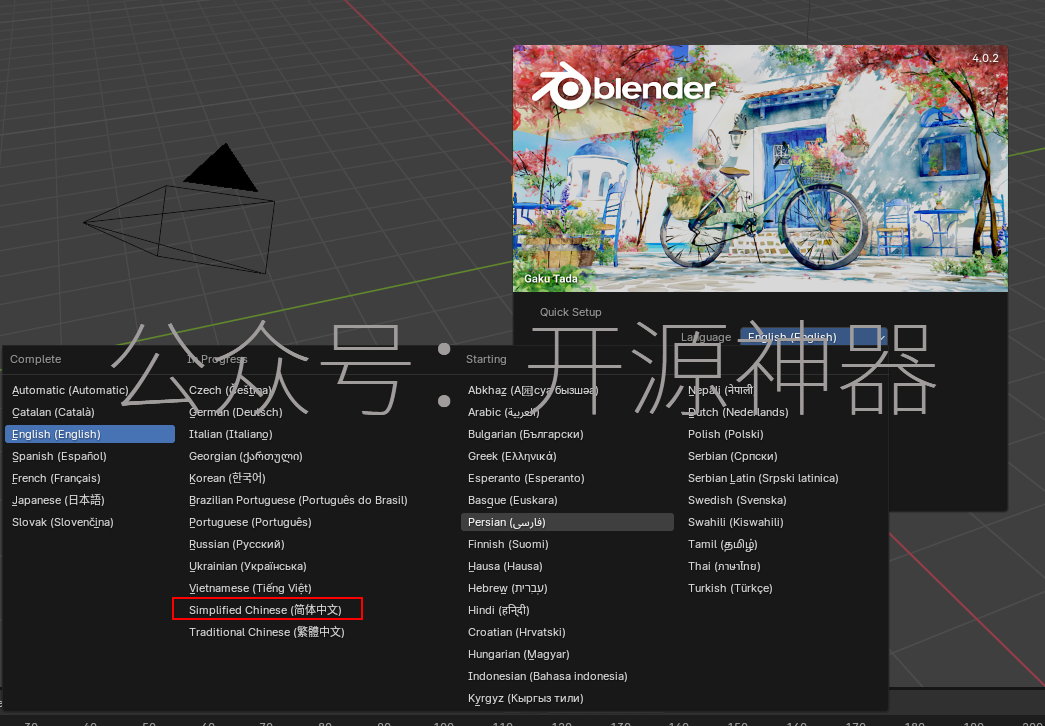Select Bulgarian (Български) language
This screenshot has width=1045, height=726.
(x=567, y=434)
